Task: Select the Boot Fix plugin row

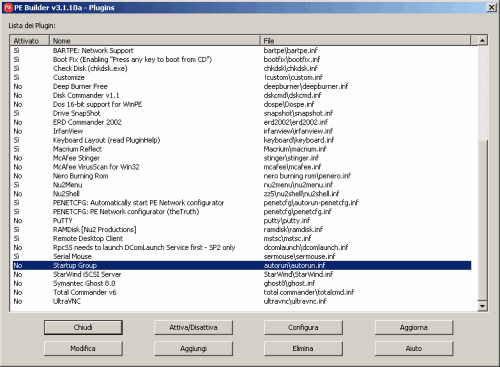Action: click(242, 59)
